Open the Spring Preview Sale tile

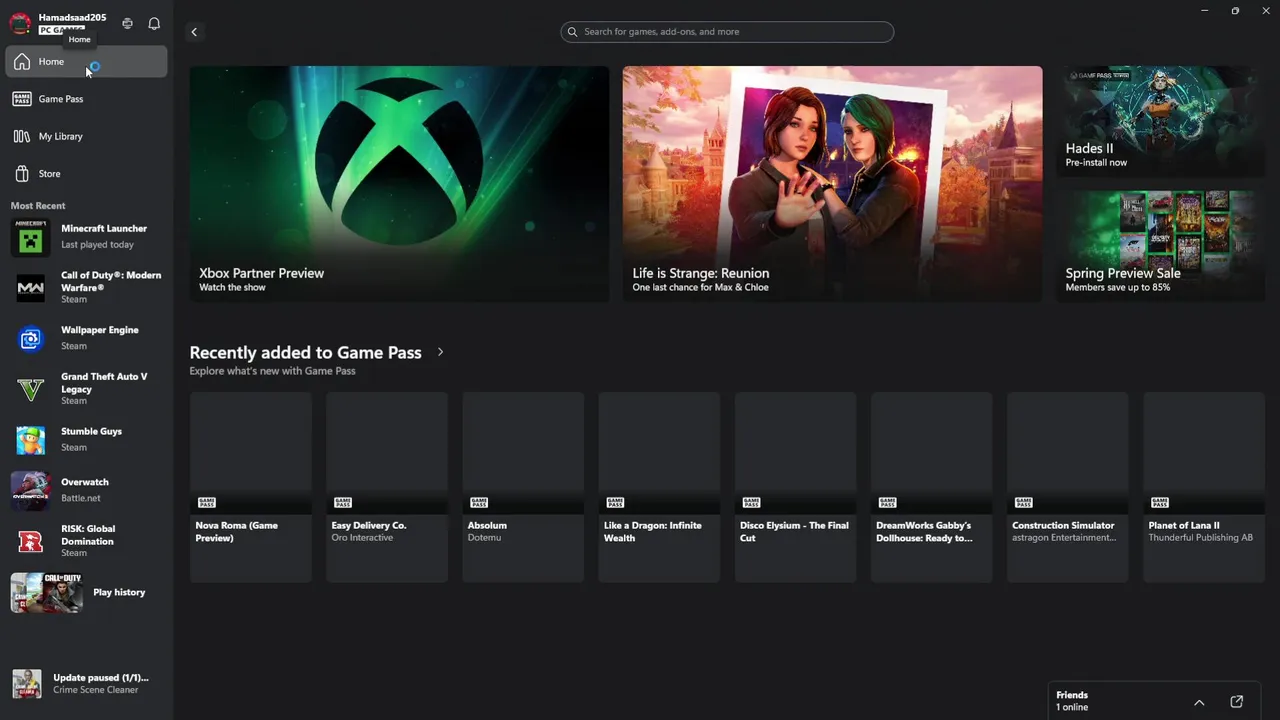[1160, 246]
